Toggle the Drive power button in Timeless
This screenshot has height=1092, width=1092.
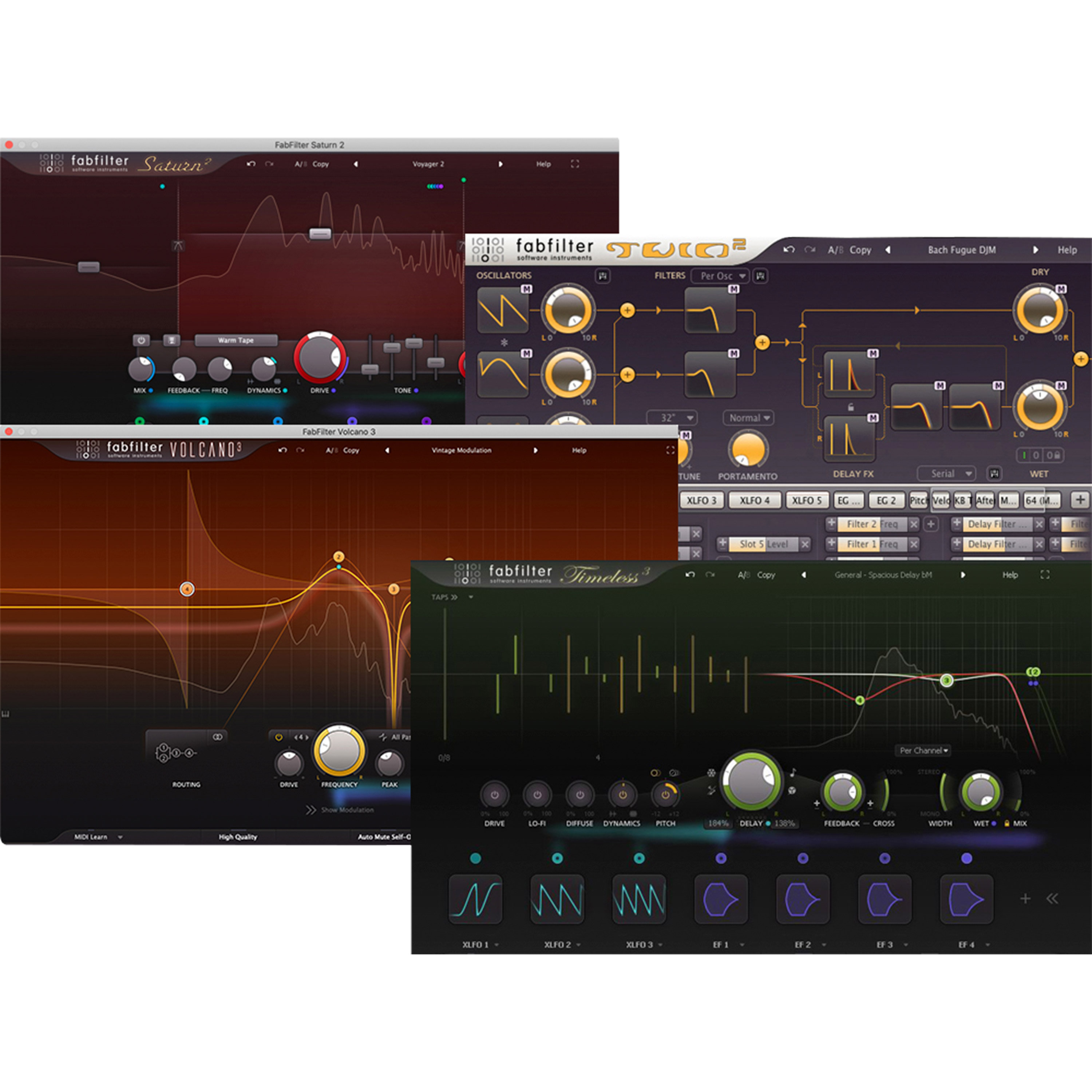click(495, 795)
